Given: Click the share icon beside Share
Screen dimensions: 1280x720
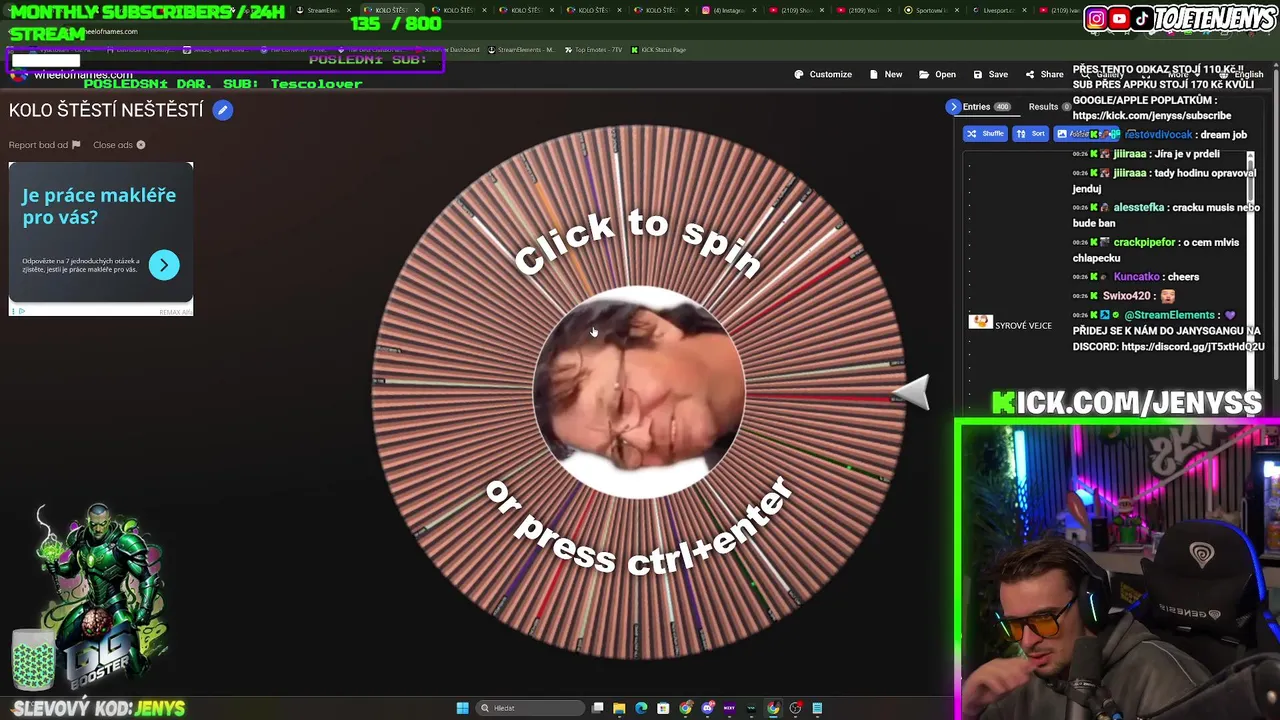Looking at the screenshot, I should (x=1030, y=74).
